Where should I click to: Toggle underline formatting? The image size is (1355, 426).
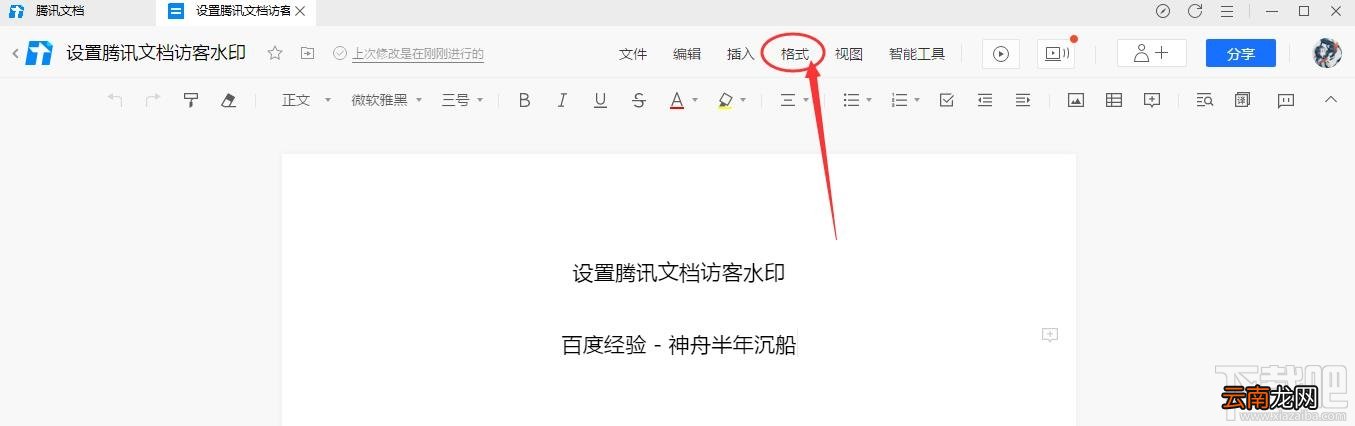click(600, 100)
